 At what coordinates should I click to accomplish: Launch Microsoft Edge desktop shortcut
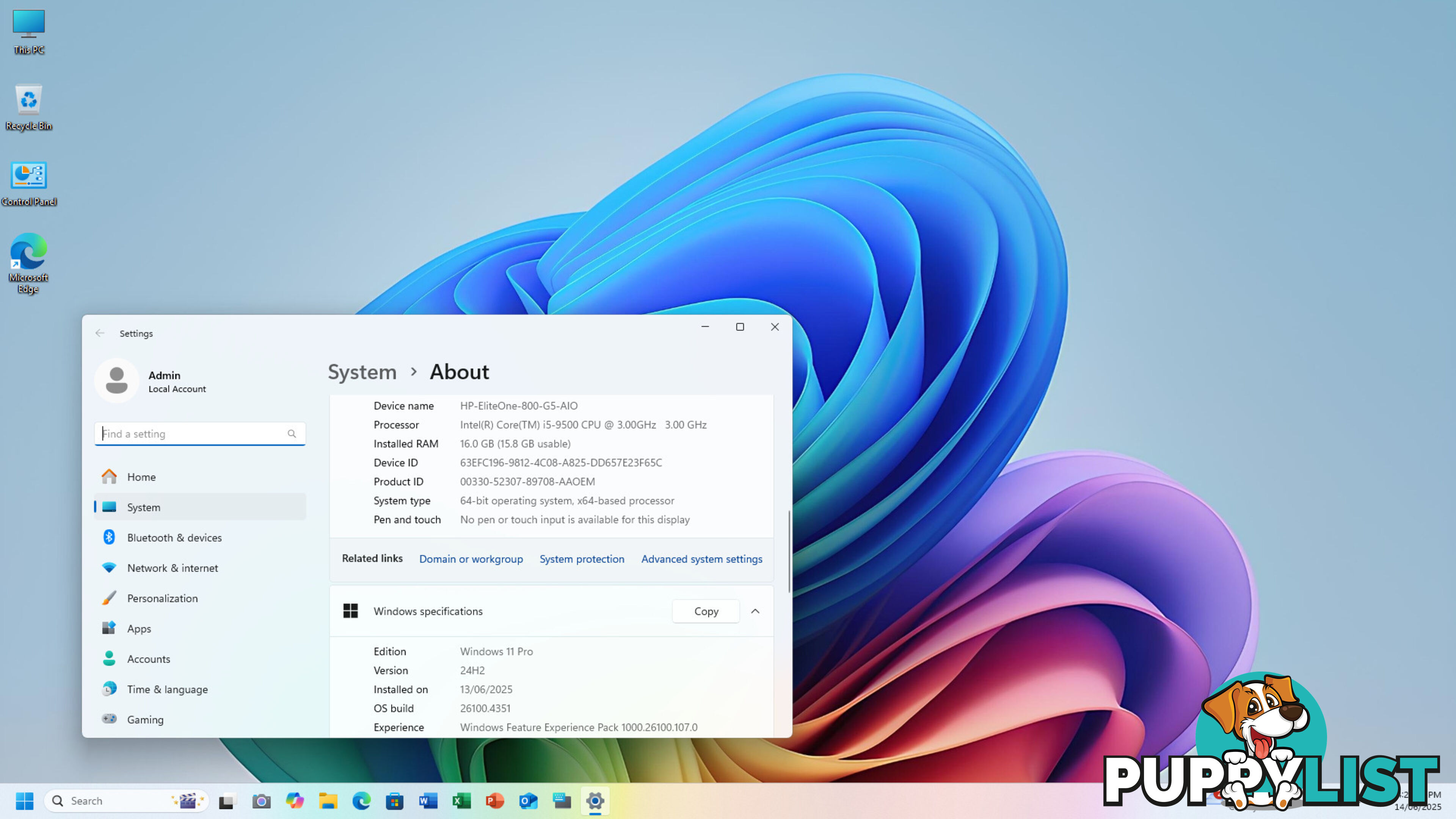click(28, 263)
